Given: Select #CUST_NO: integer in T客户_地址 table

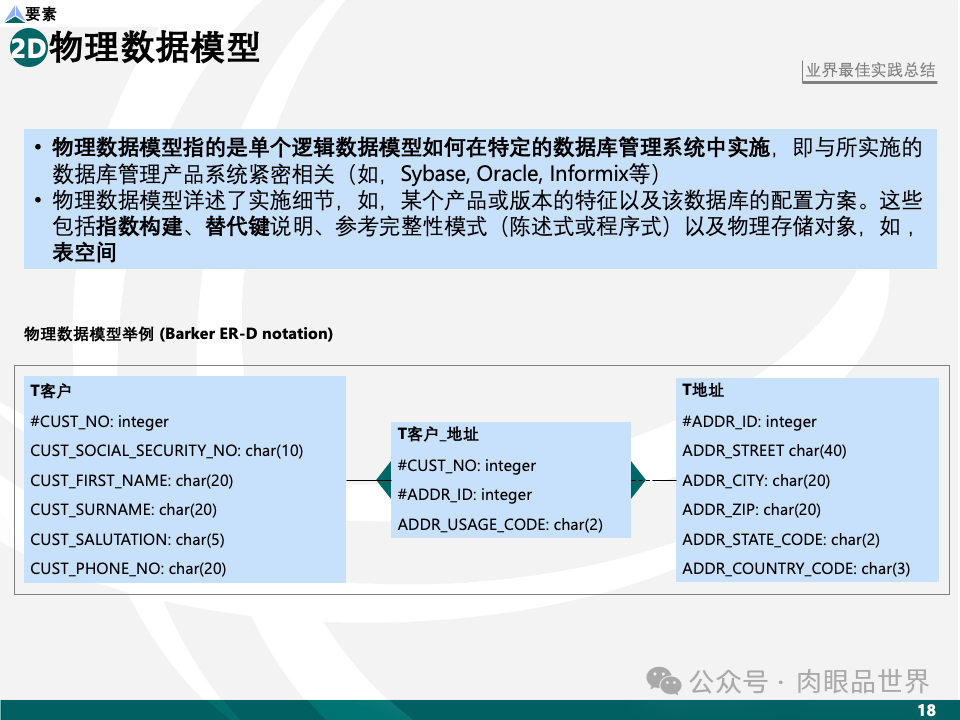Looking at the screenshot, I should point(467,466).
